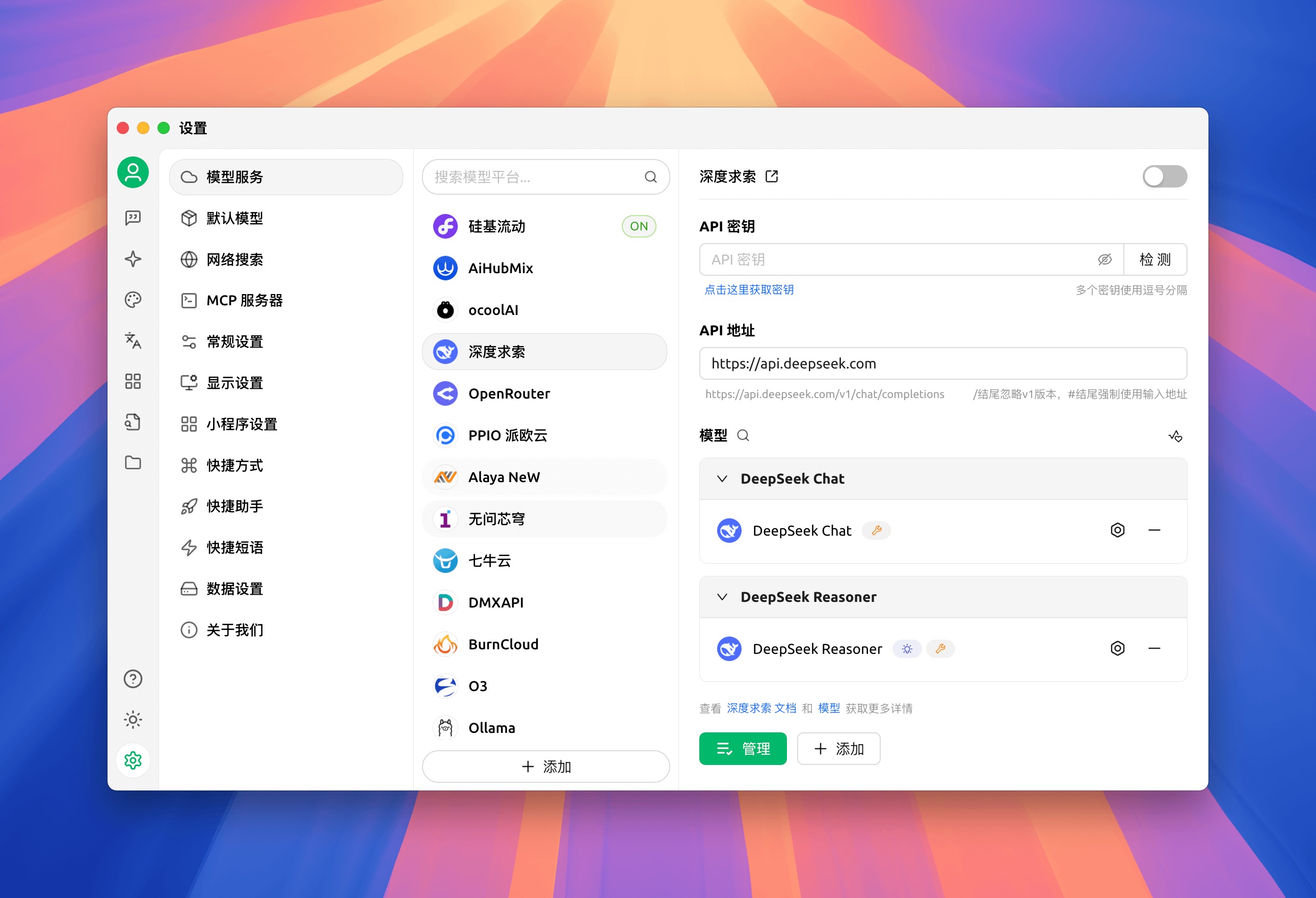This screenshot has width=1316, height=898.
Task: Open the chat assistant sidebar icon
Action: click(133, 218)
